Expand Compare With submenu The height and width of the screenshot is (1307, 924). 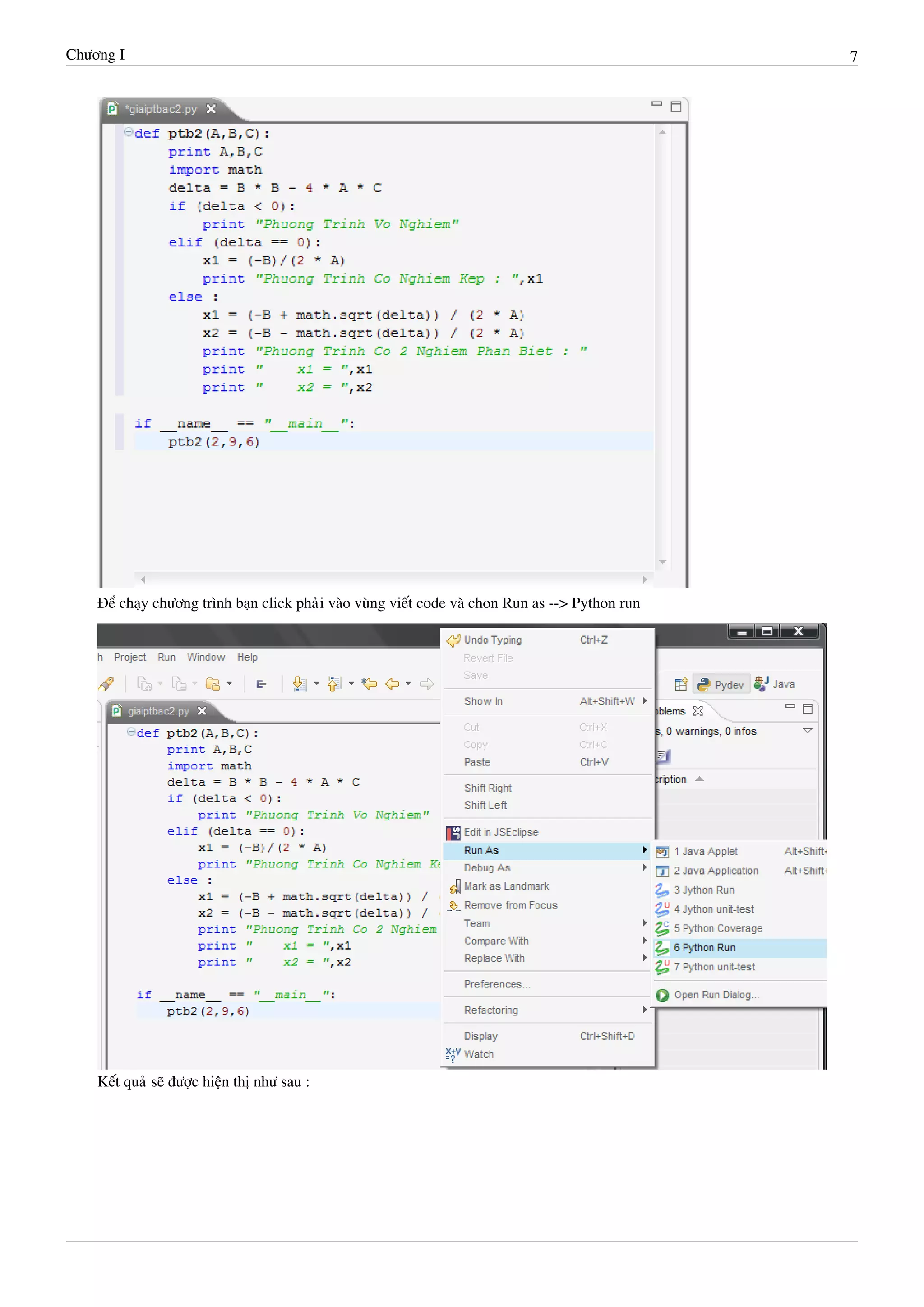[x=549, y=941]
